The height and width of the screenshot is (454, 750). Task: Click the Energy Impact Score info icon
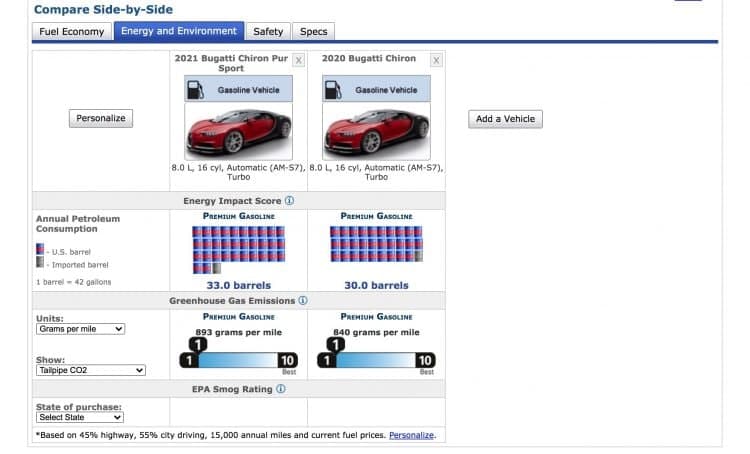(x=289, y=201)
